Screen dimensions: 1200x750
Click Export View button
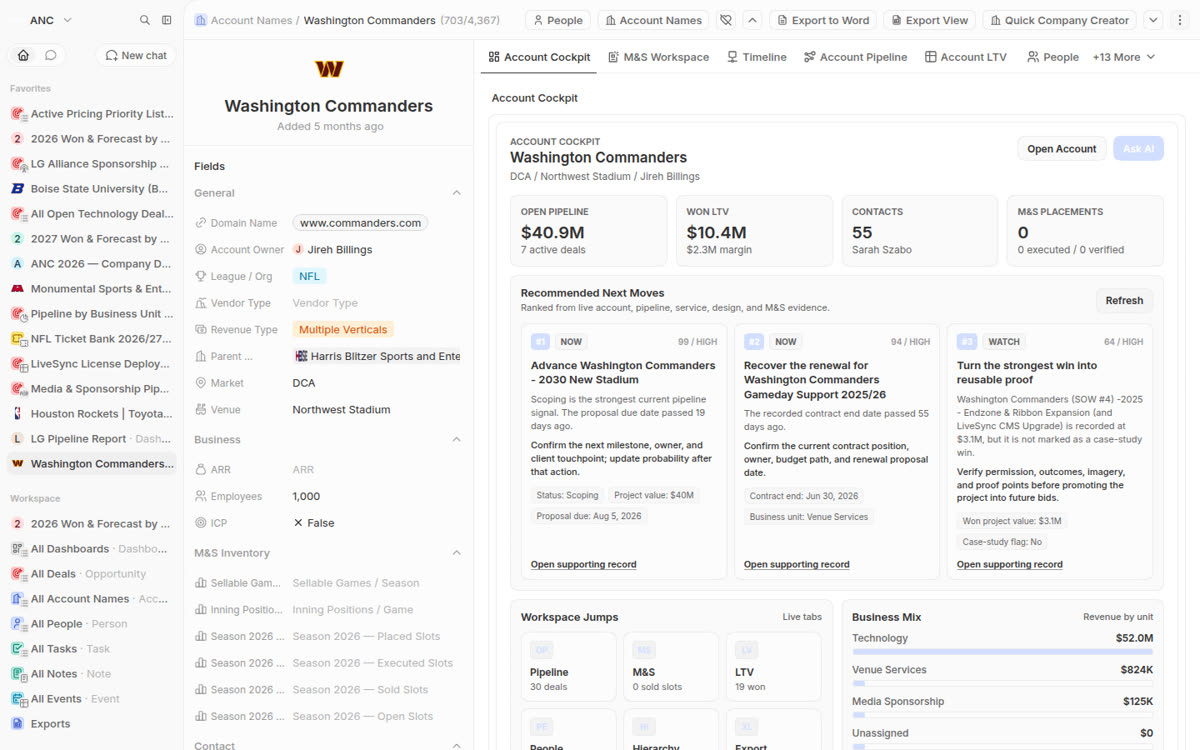pyautogui.click(x=930, y=20)
